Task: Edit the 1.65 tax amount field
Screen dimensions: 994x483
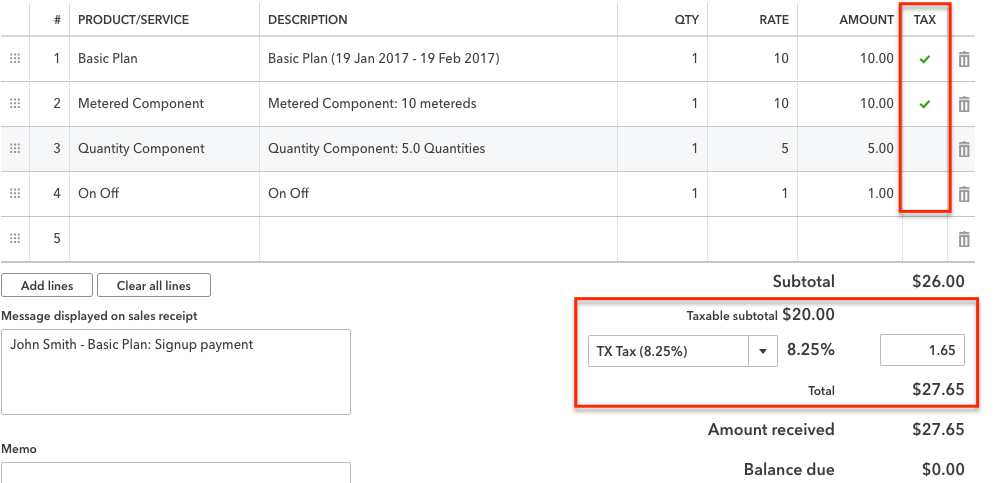Action: click(922, 350)
